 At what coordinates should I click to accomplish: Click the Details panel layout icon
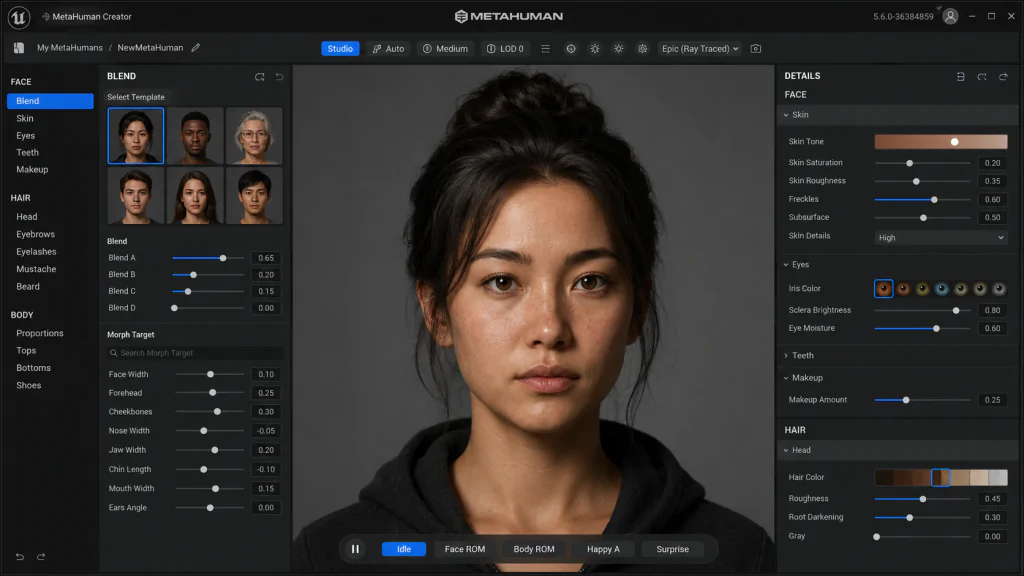[961, 76]
